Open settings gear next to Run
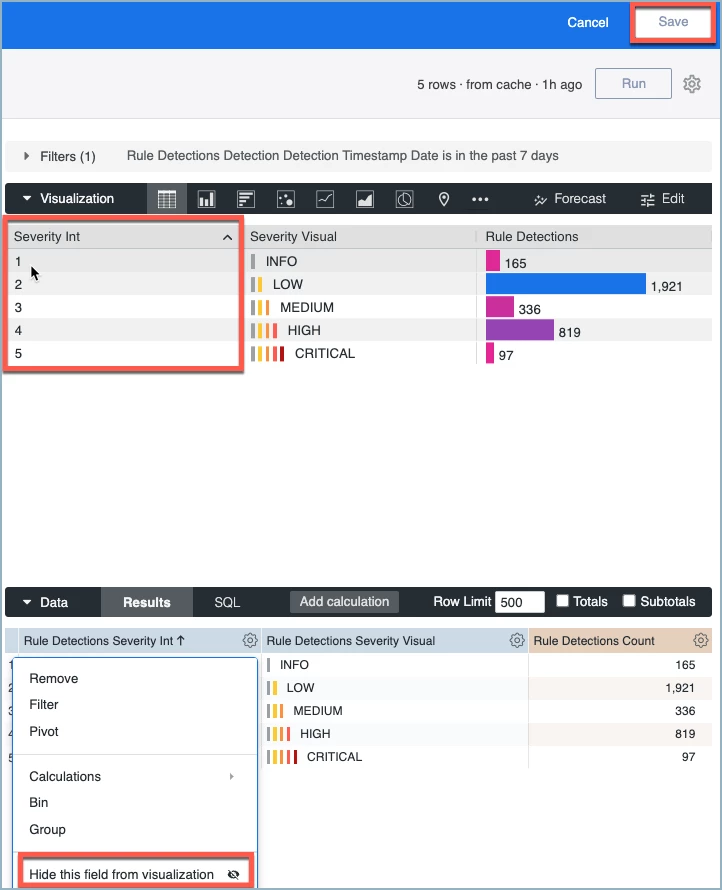 [691, 84]
